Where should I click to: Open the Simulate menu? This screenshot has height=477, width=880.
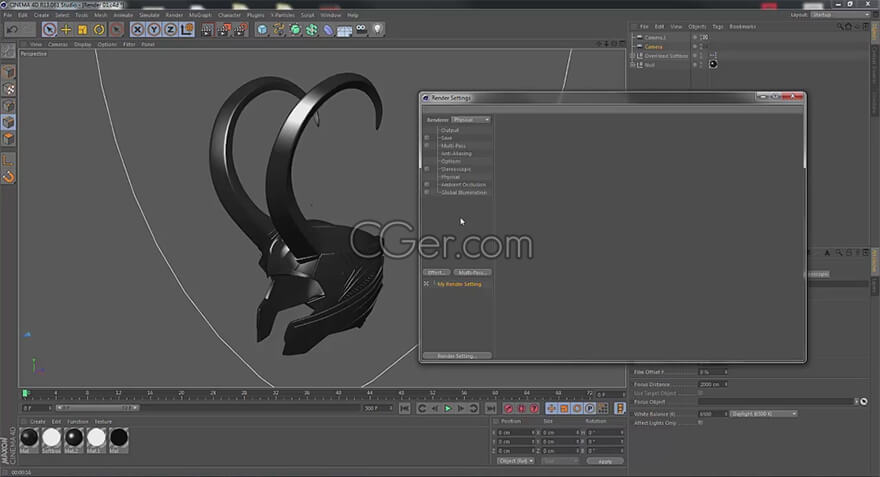coord(149,15)
